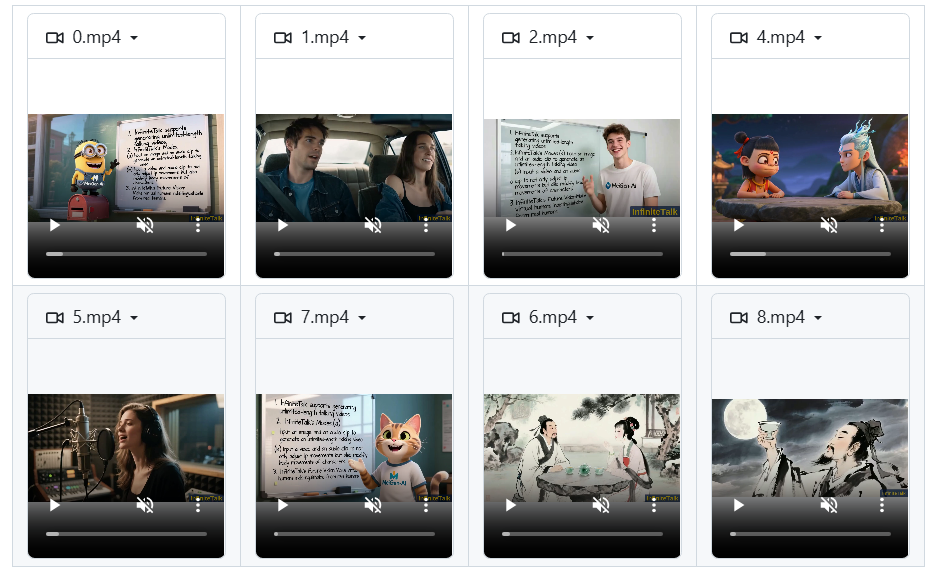Unmute the 5.mp4 video
933x581 pixels.
145,505
